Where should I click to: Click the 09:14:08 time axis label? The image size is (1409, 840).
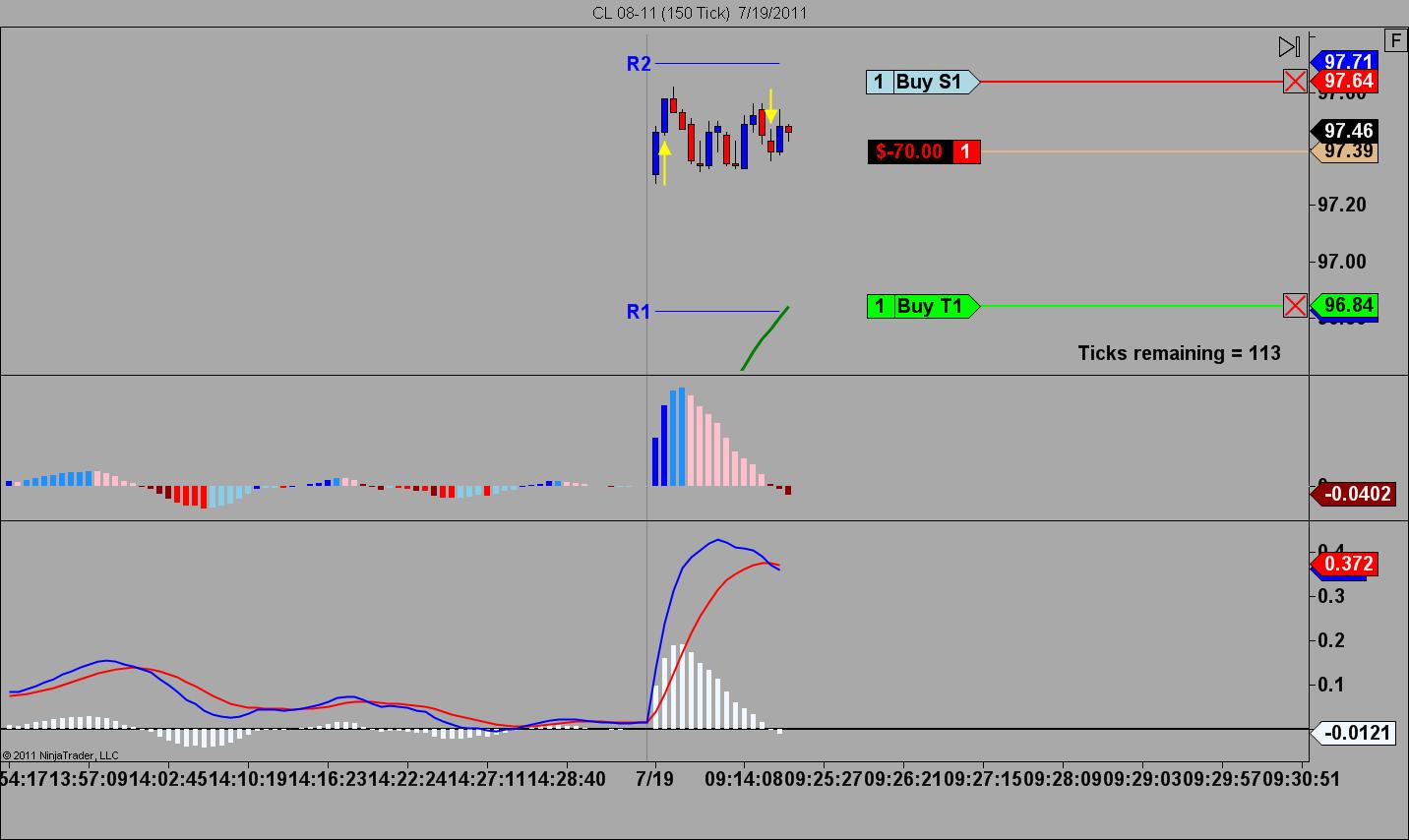pos(744,779)
